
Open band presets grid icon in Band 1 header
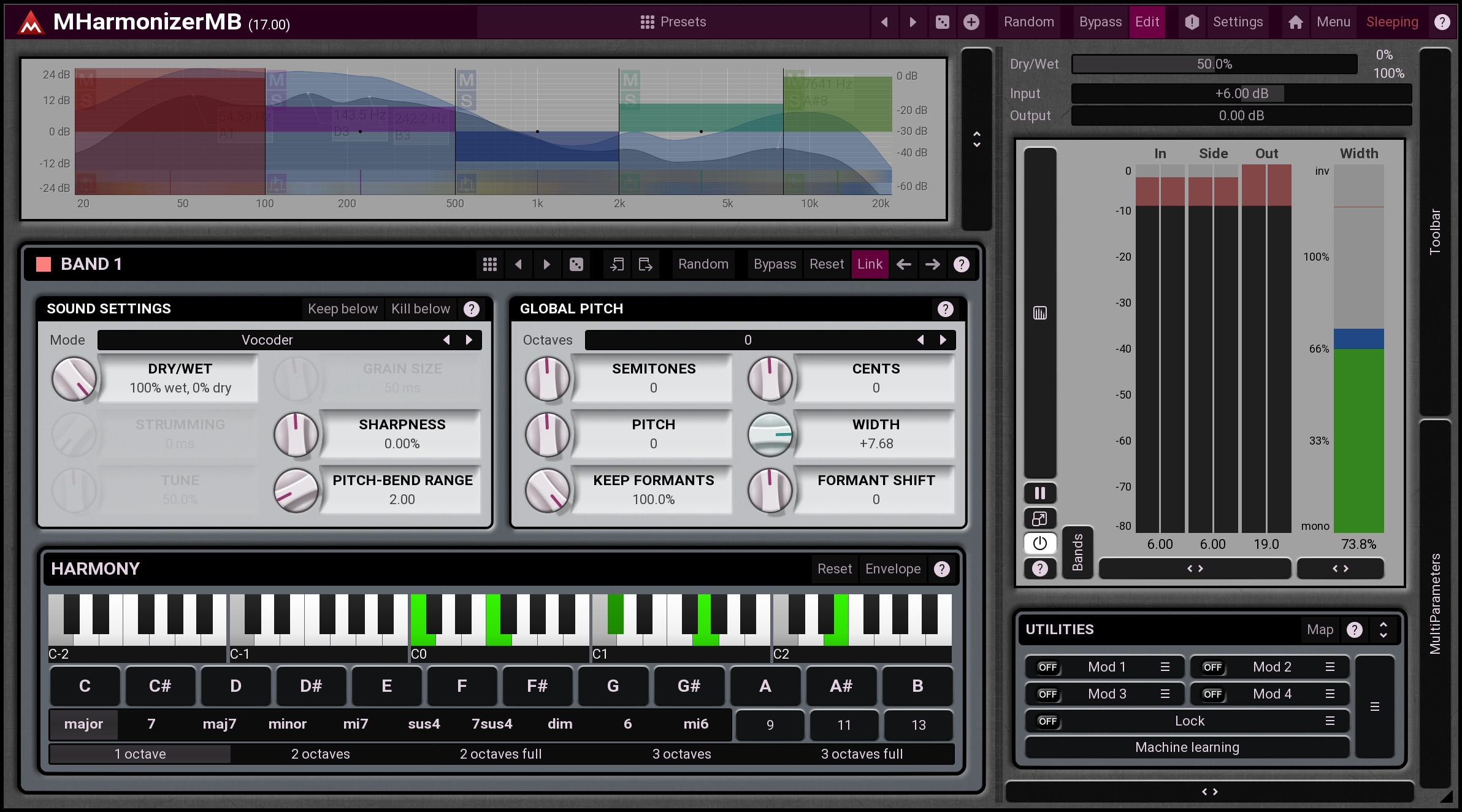tap(489, 264)
